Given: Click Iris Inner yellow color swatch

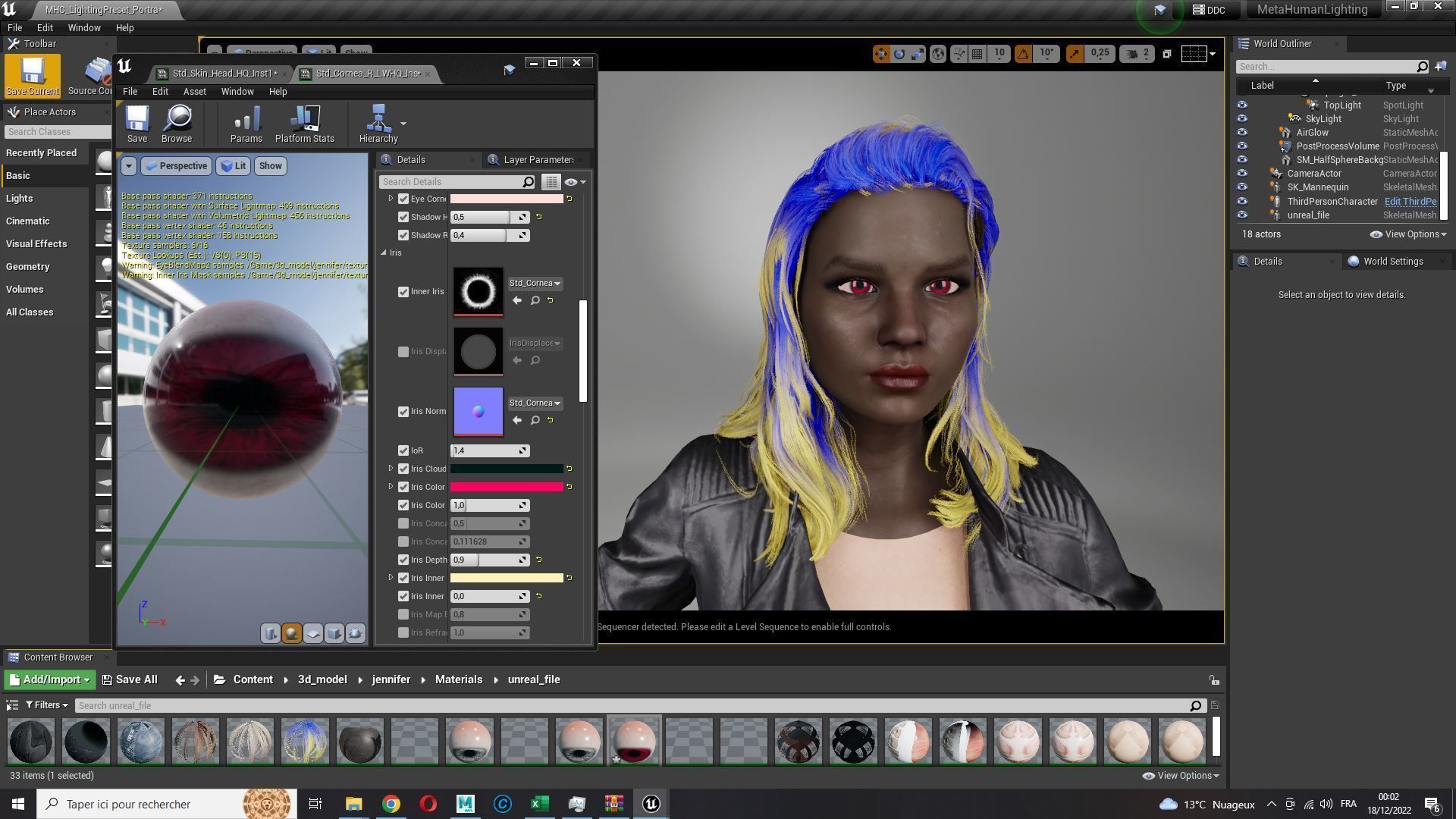Looking at the screenshot, I should click(507, 578).
